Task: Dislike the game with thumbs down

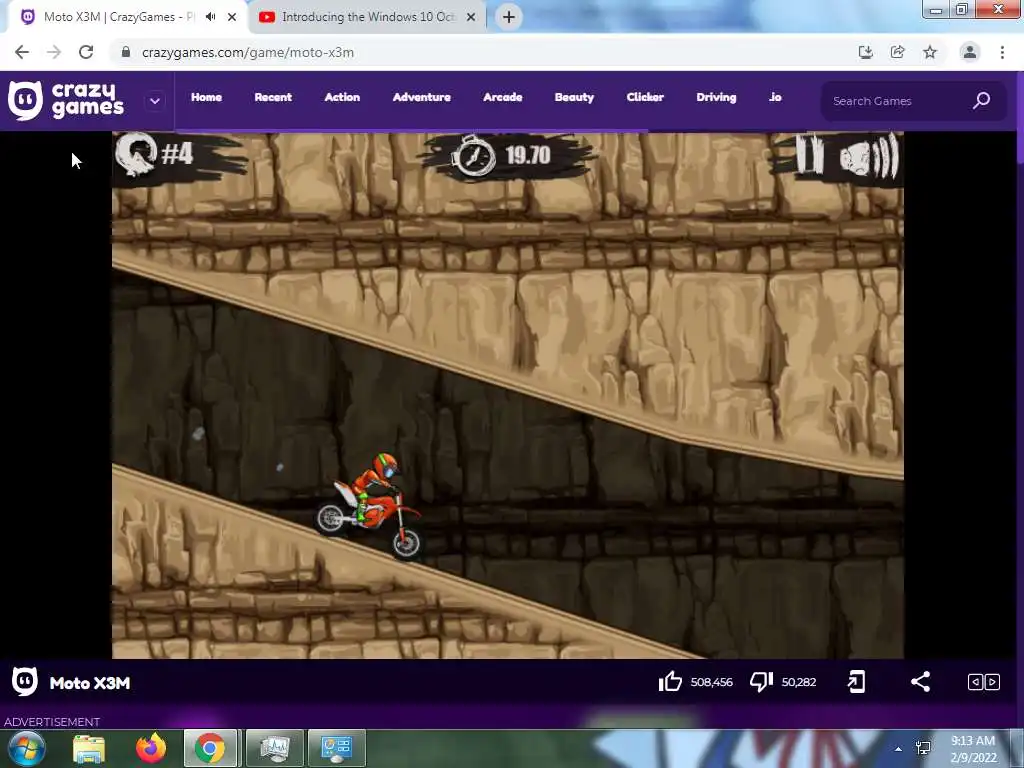Action: click(761, 682)
